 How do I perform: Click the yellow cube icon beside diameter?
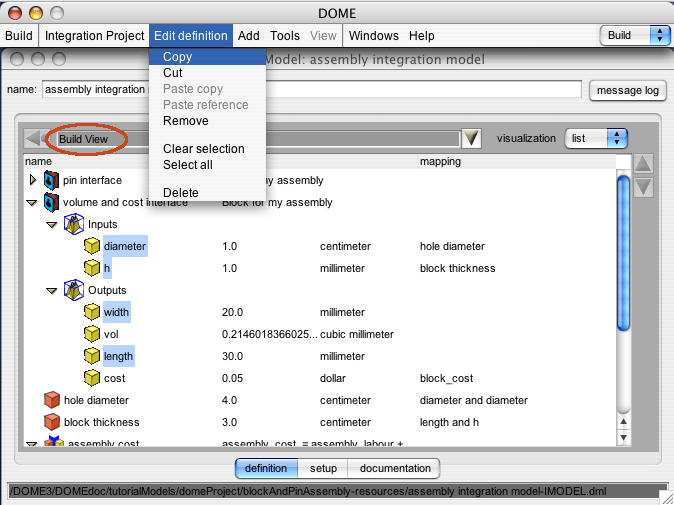92,246
